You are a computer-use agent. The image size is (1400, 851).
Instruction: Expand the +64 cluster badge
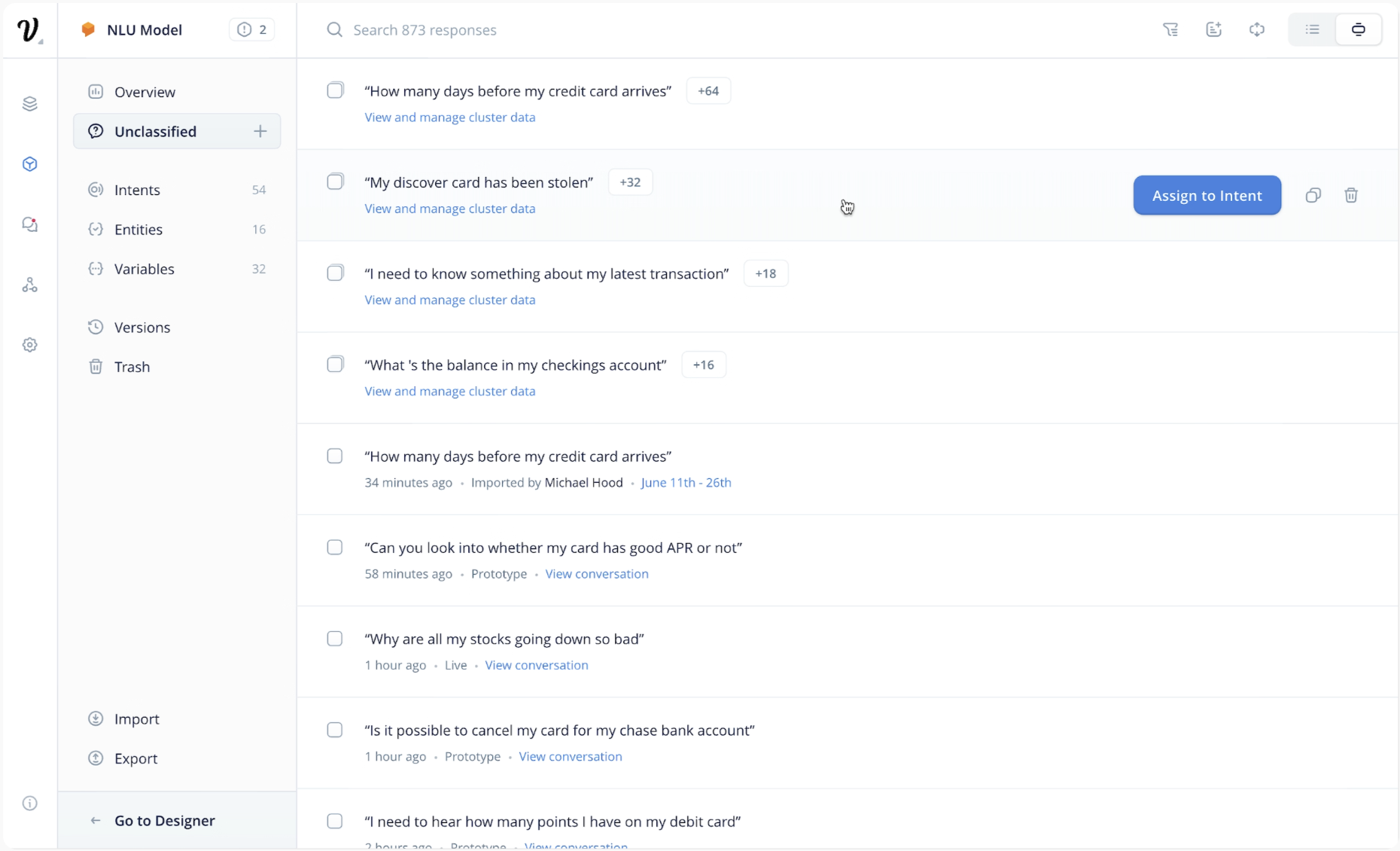coord(708,91)
